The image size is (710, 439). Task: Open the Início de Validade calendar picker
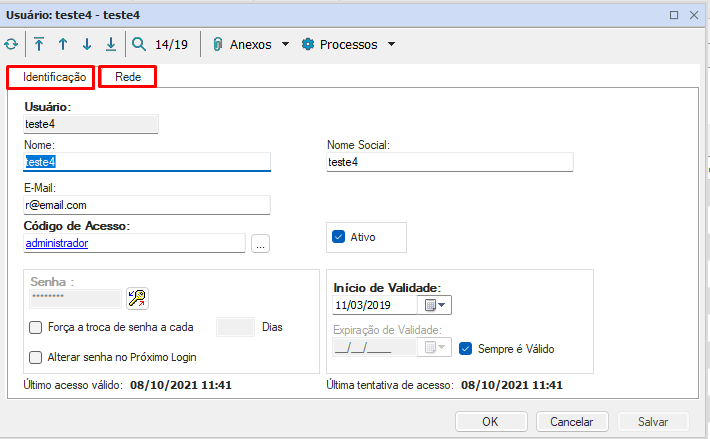tap(435, 305)
